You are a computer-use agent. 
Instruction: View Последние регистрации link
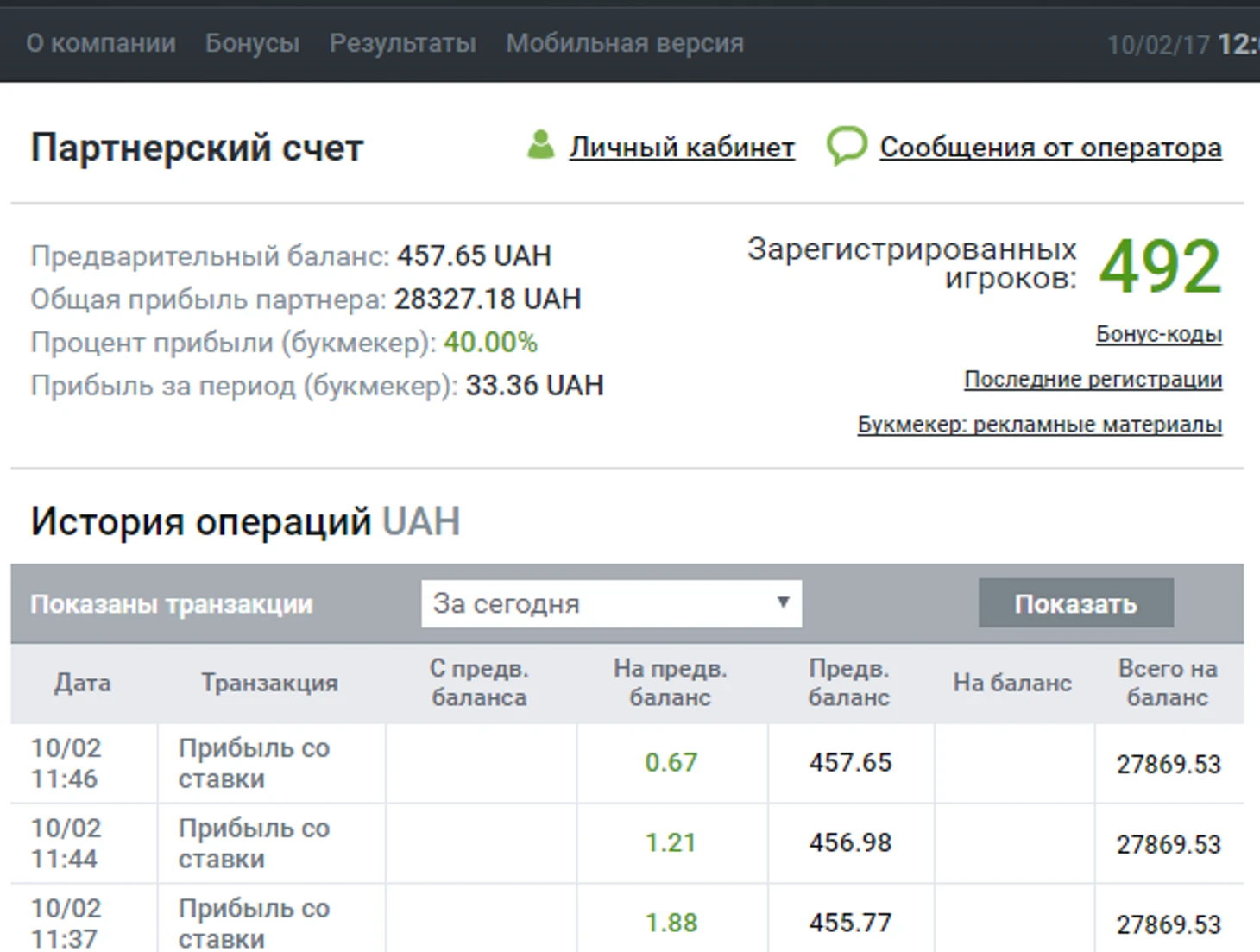(1093, 380)
